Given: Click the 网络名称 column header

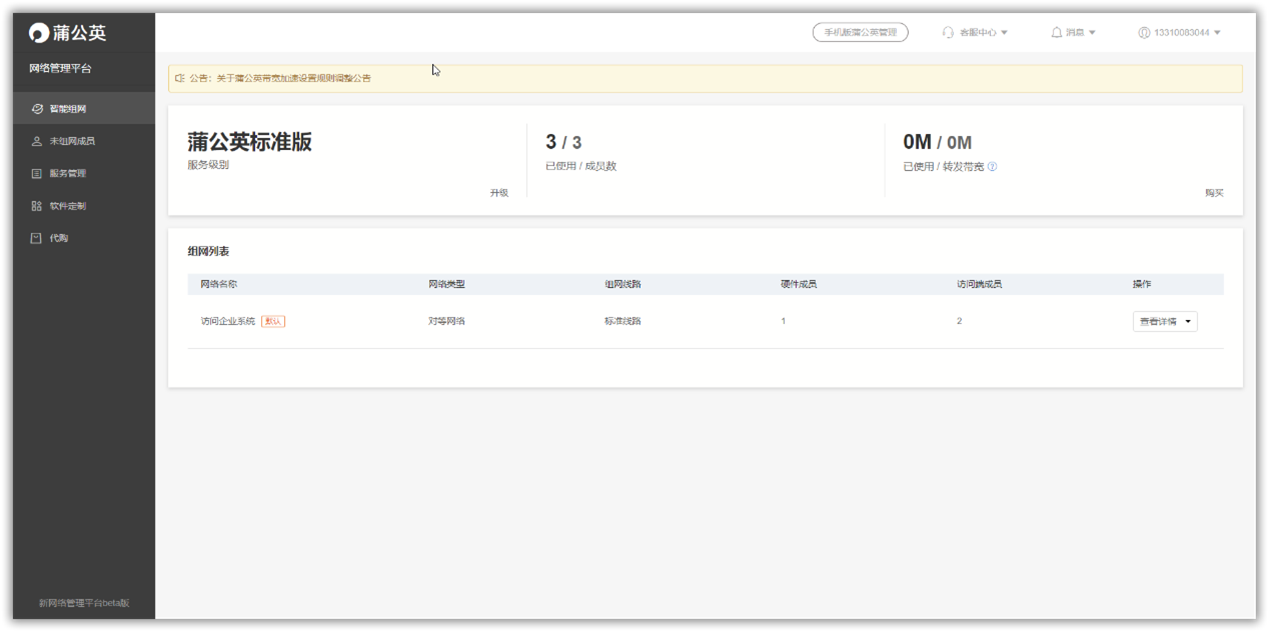Looking at the screenshot, I should point(219,284).
